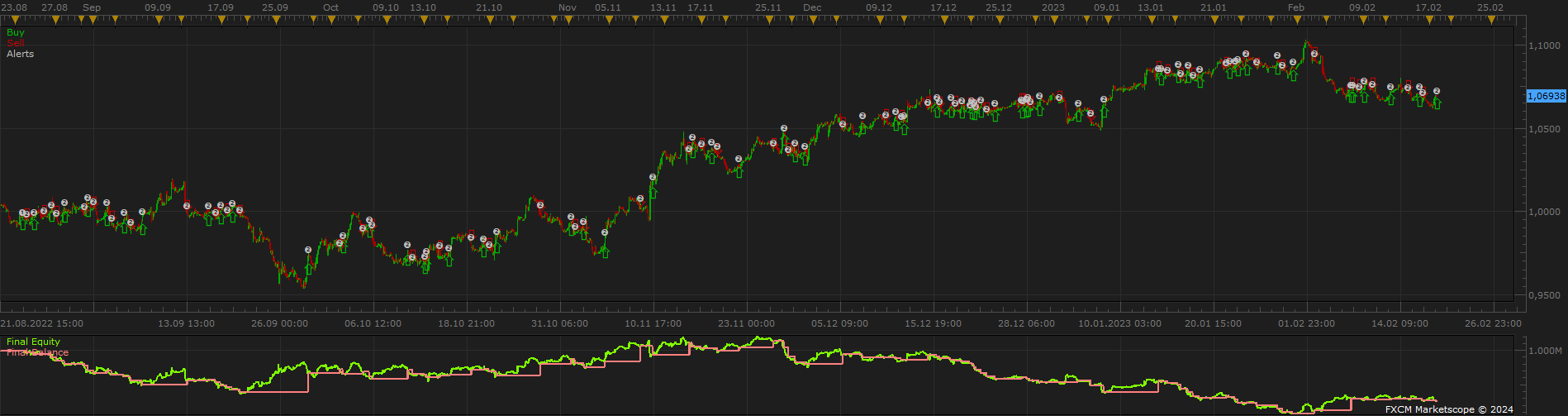Click the 05.11 date label on top axis
This screenshot has width=1568, height=416.
point(607,7)
